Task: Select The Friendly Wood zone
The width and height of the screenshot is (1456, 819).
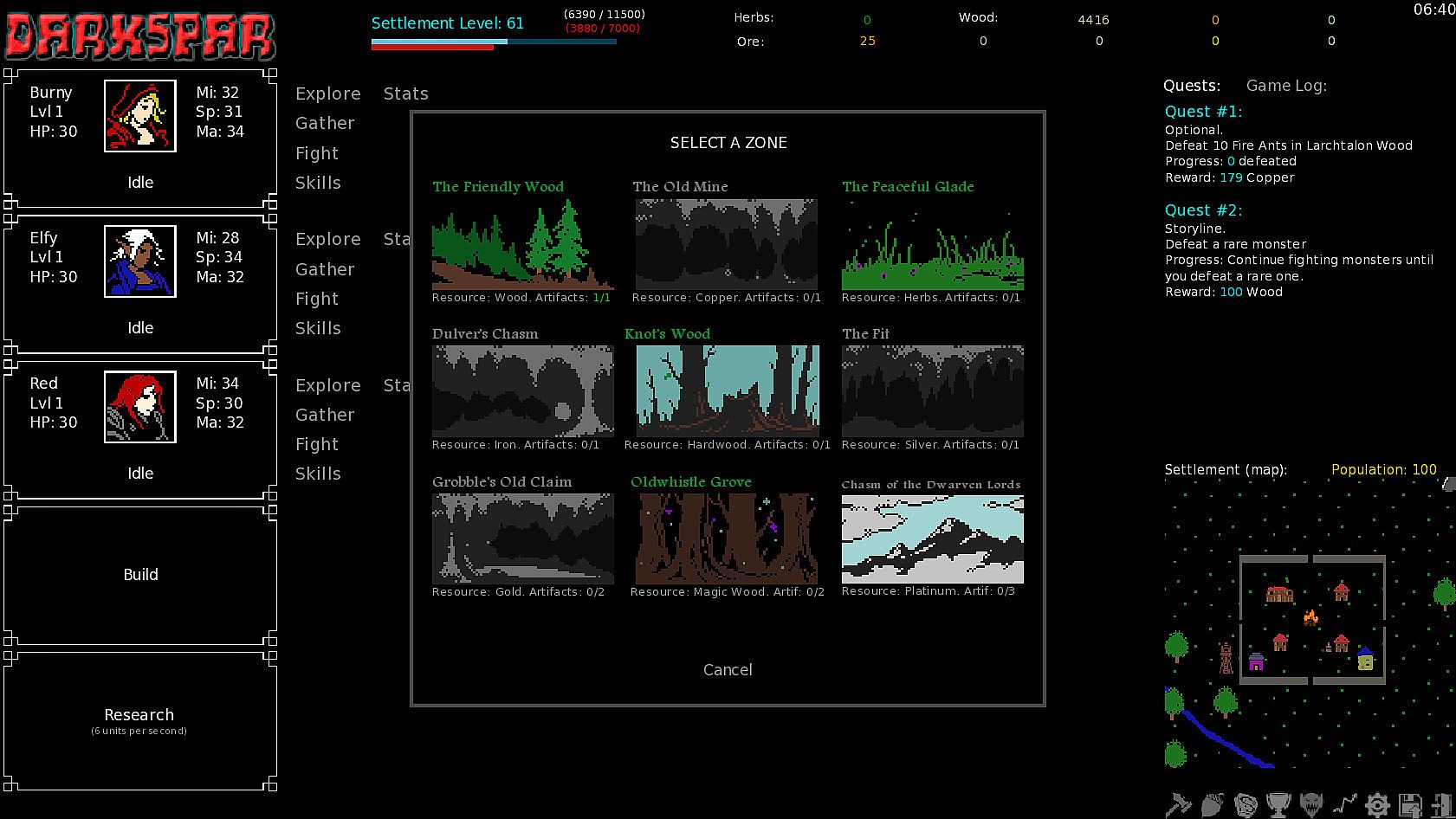Action: click(x=522, y=244)
